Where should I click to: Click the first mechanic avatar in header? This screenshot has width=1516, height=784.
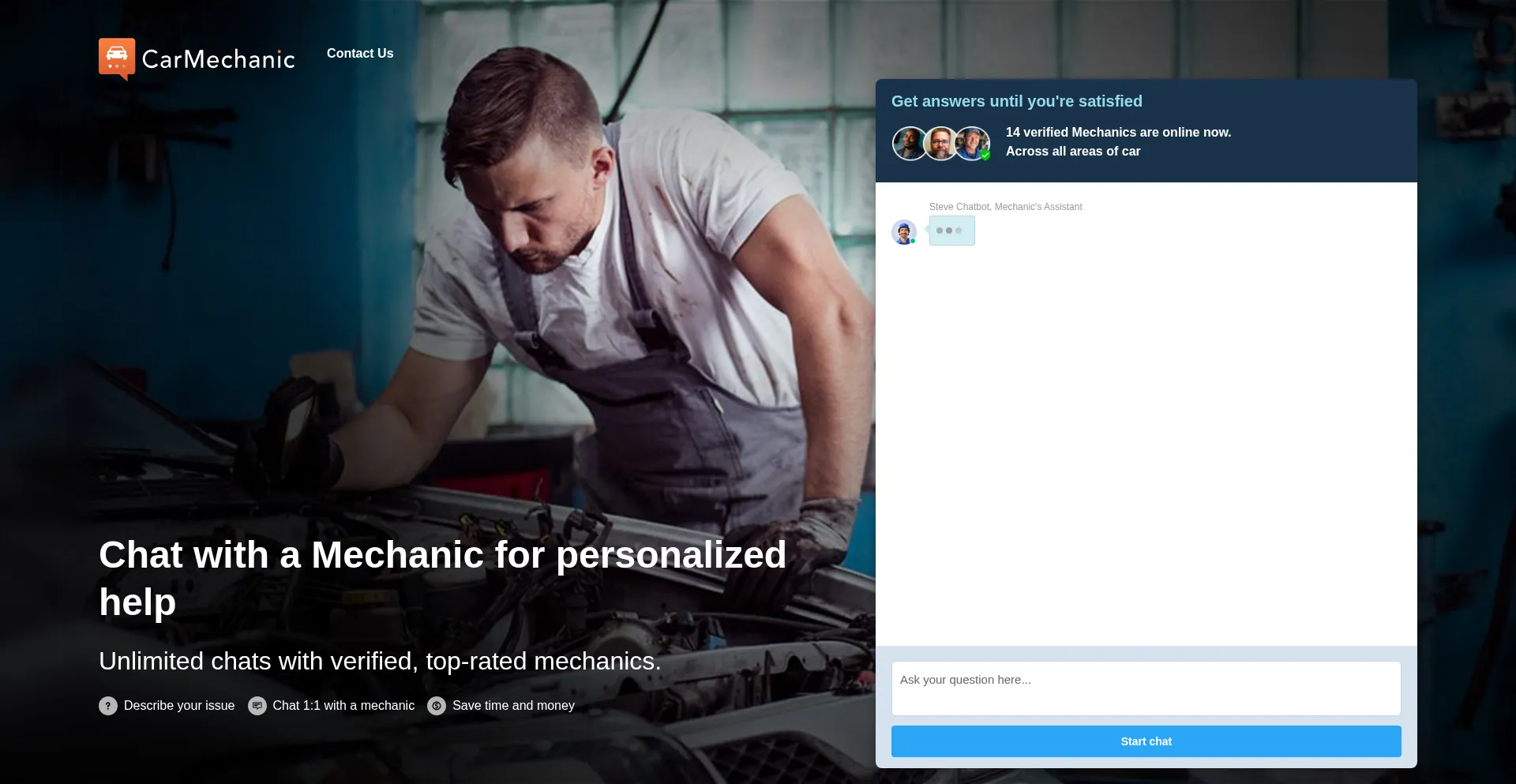910,144
